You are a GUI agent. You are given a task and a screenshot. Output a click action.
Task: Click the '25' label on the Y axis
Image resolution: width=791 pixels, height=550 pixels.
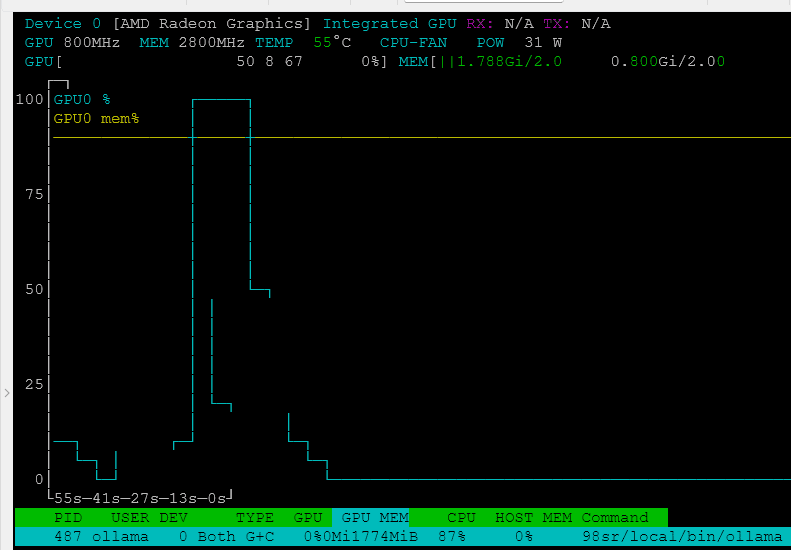tap(34, 384)
